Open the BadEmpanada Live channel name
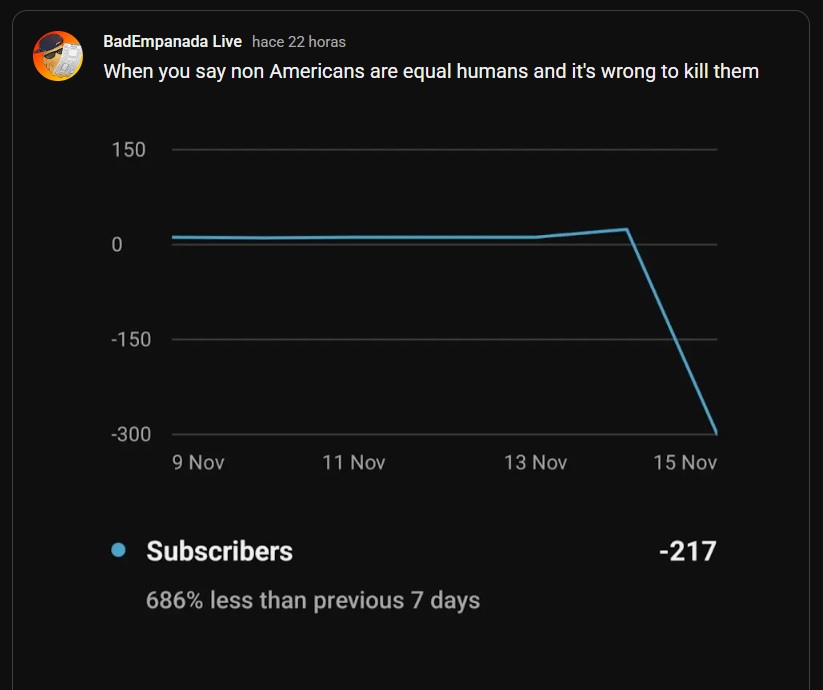 click(x=172, y=41)
